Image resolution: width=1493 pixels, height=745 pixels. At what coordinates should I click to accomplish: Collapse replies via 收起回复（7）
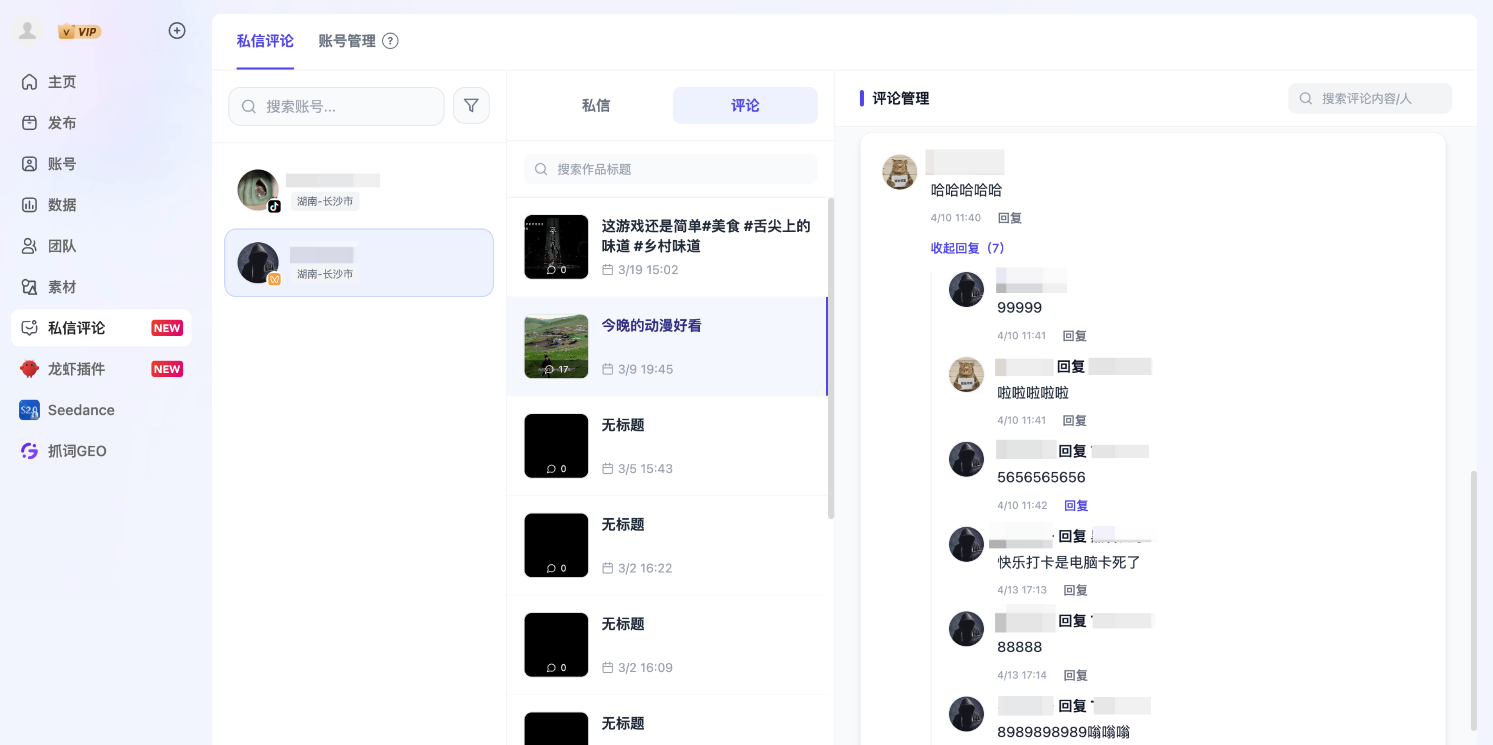coord(967,248)
